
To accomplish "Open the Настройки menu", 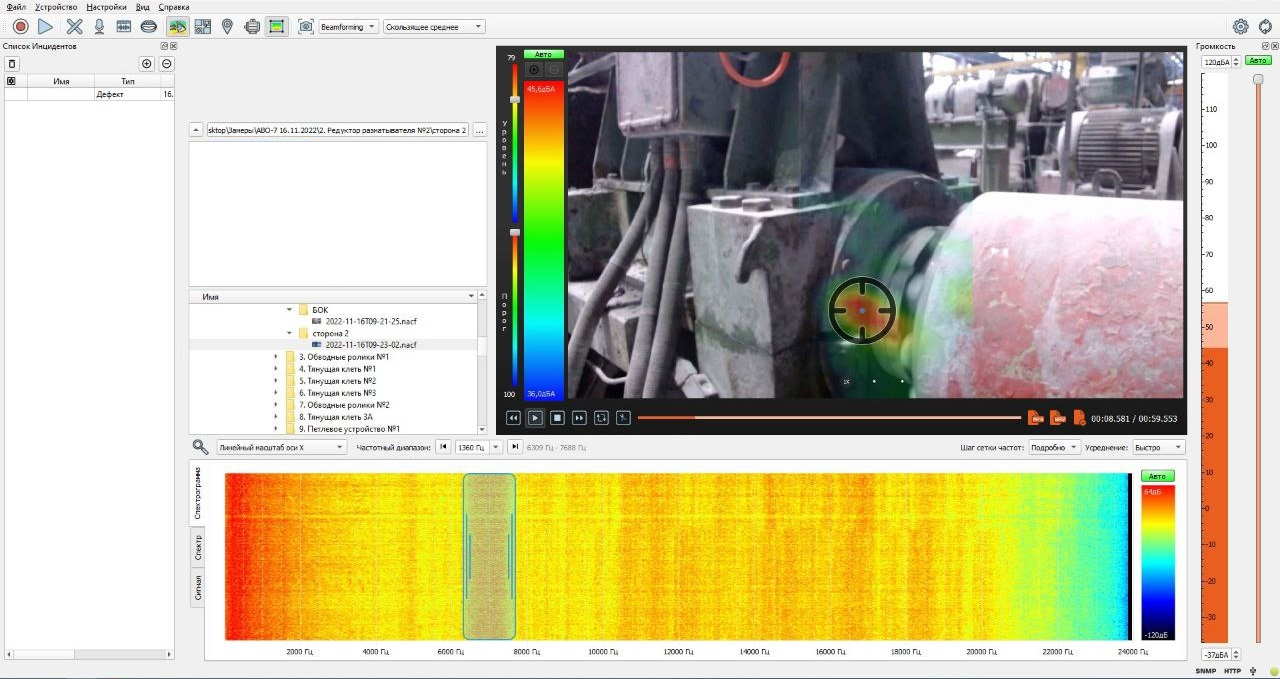I will 106,7.
